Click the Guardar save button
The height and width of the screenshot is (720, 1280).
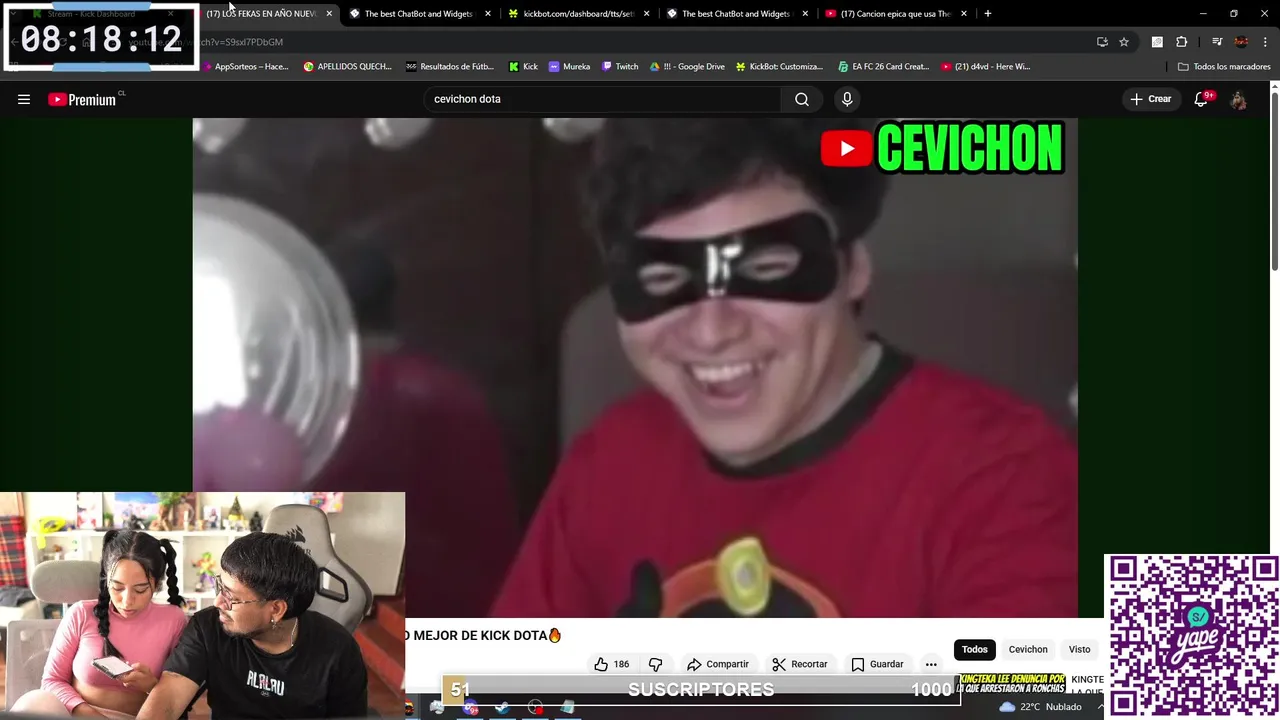(877, 664)
